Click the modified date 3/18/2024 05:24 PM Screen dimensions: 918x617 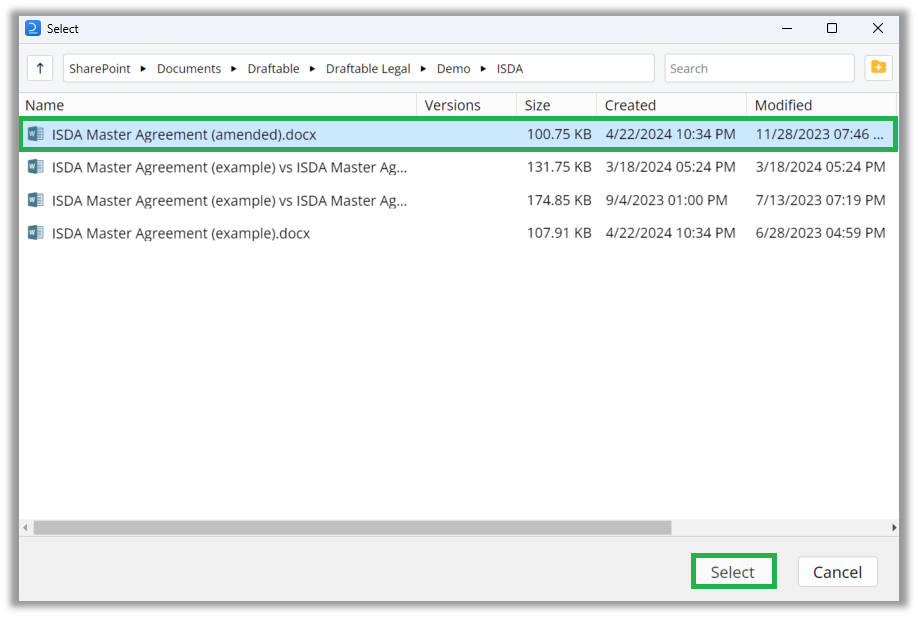[820, 167]
